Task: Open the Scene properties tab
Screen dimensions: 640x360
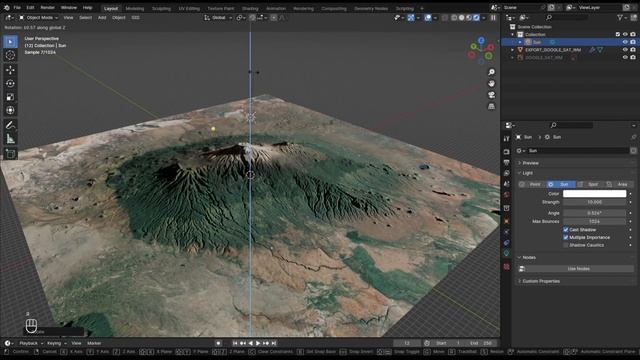Action: [507, 184]
